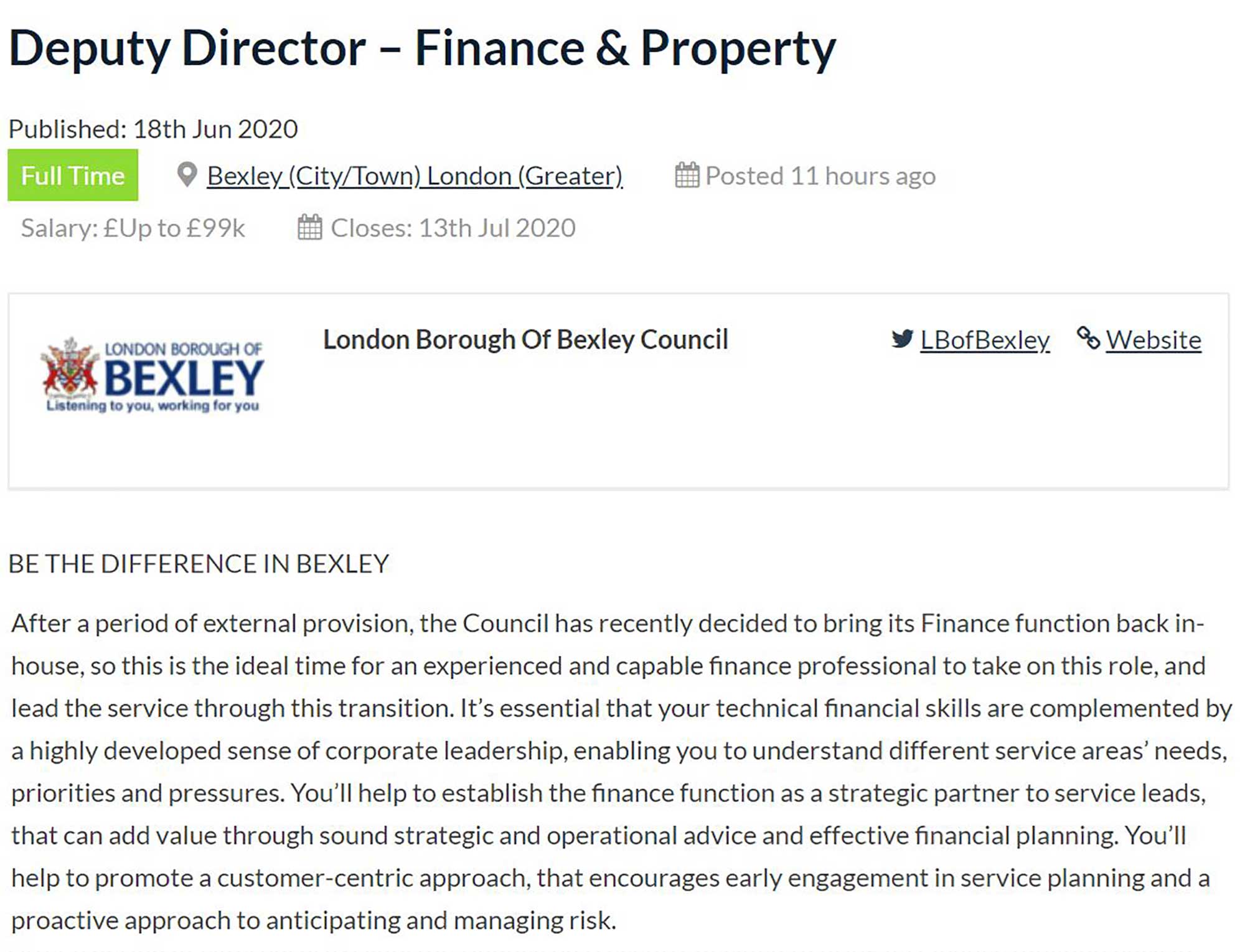The width and height of the screenshot is (1245, 952).
Task: Click the BE THE DIFFERENCE IN BEXLEY heading
Action: (x=199, y=564)
